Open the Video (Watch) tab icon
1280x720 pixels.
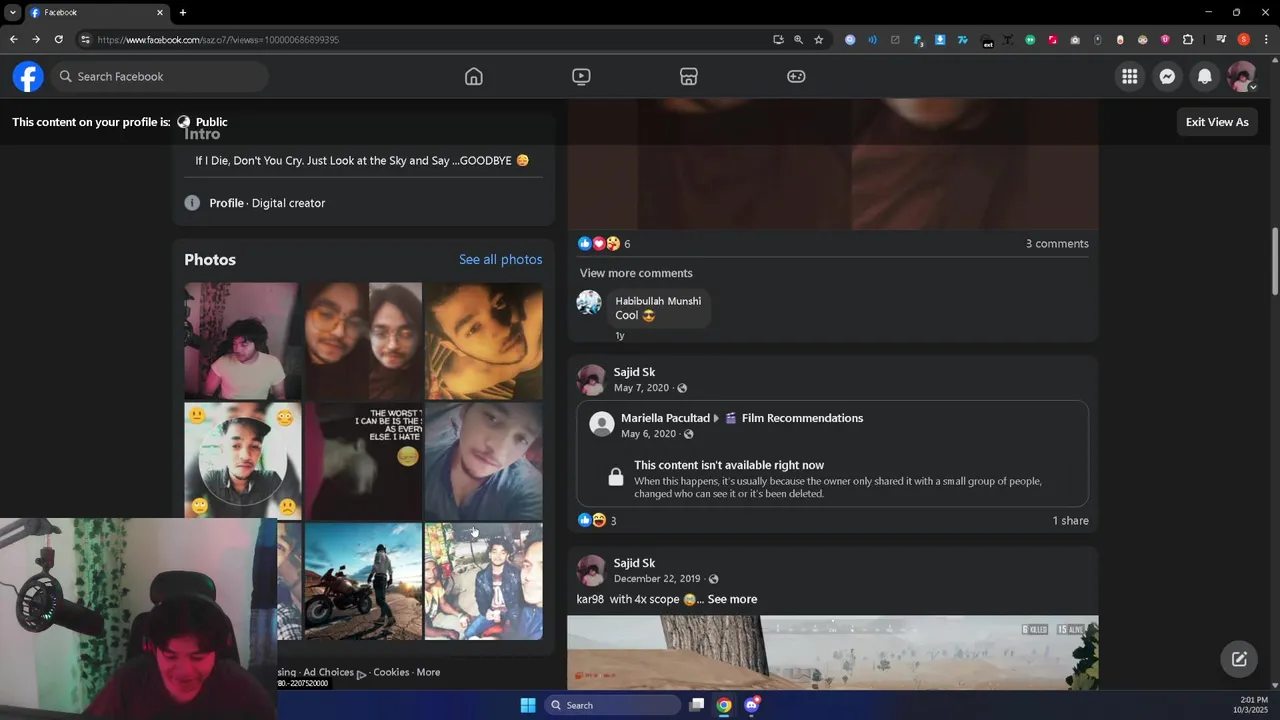click(x=581, y=77)
